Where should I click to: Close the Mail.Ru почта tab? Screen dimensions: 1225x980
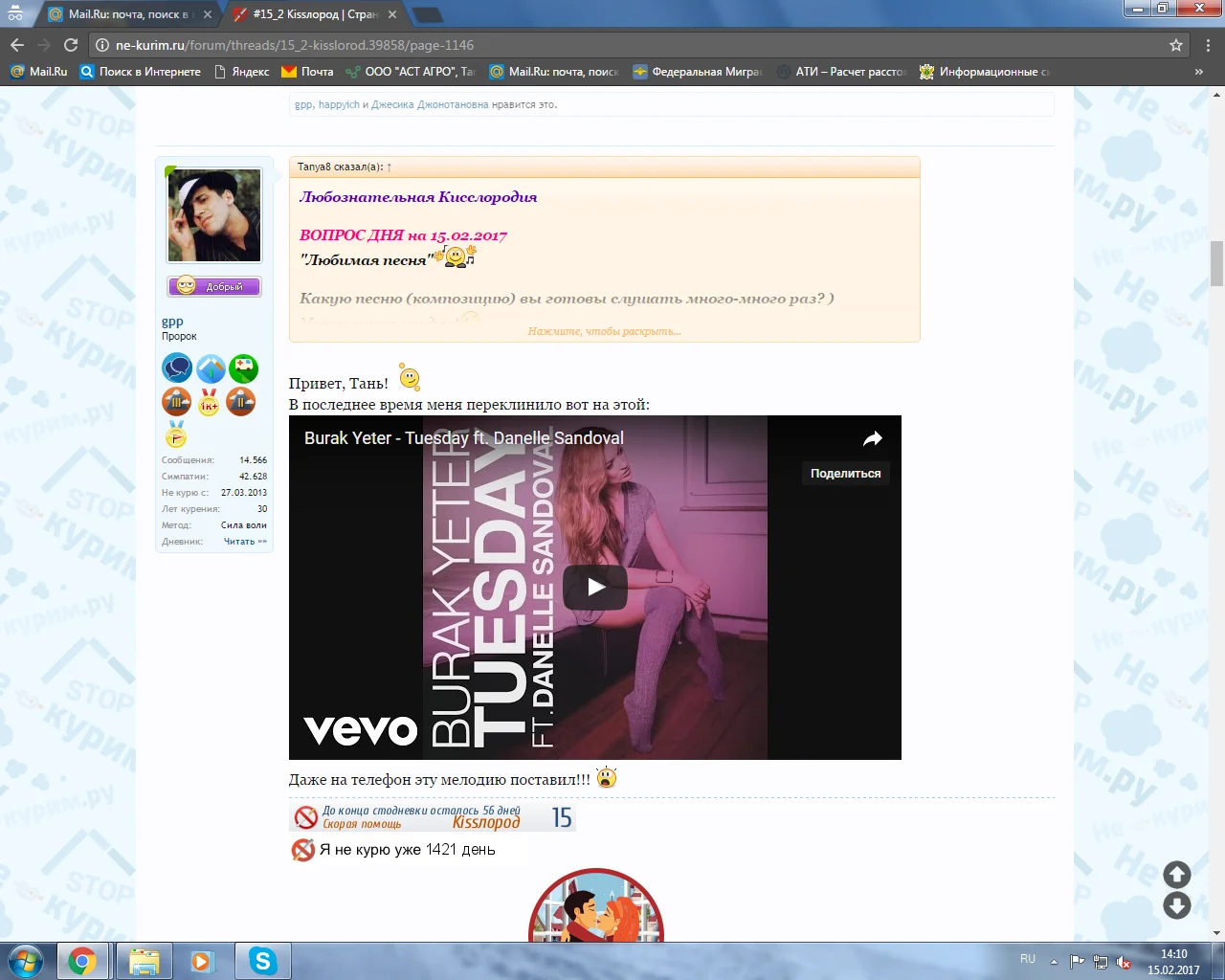208,14
